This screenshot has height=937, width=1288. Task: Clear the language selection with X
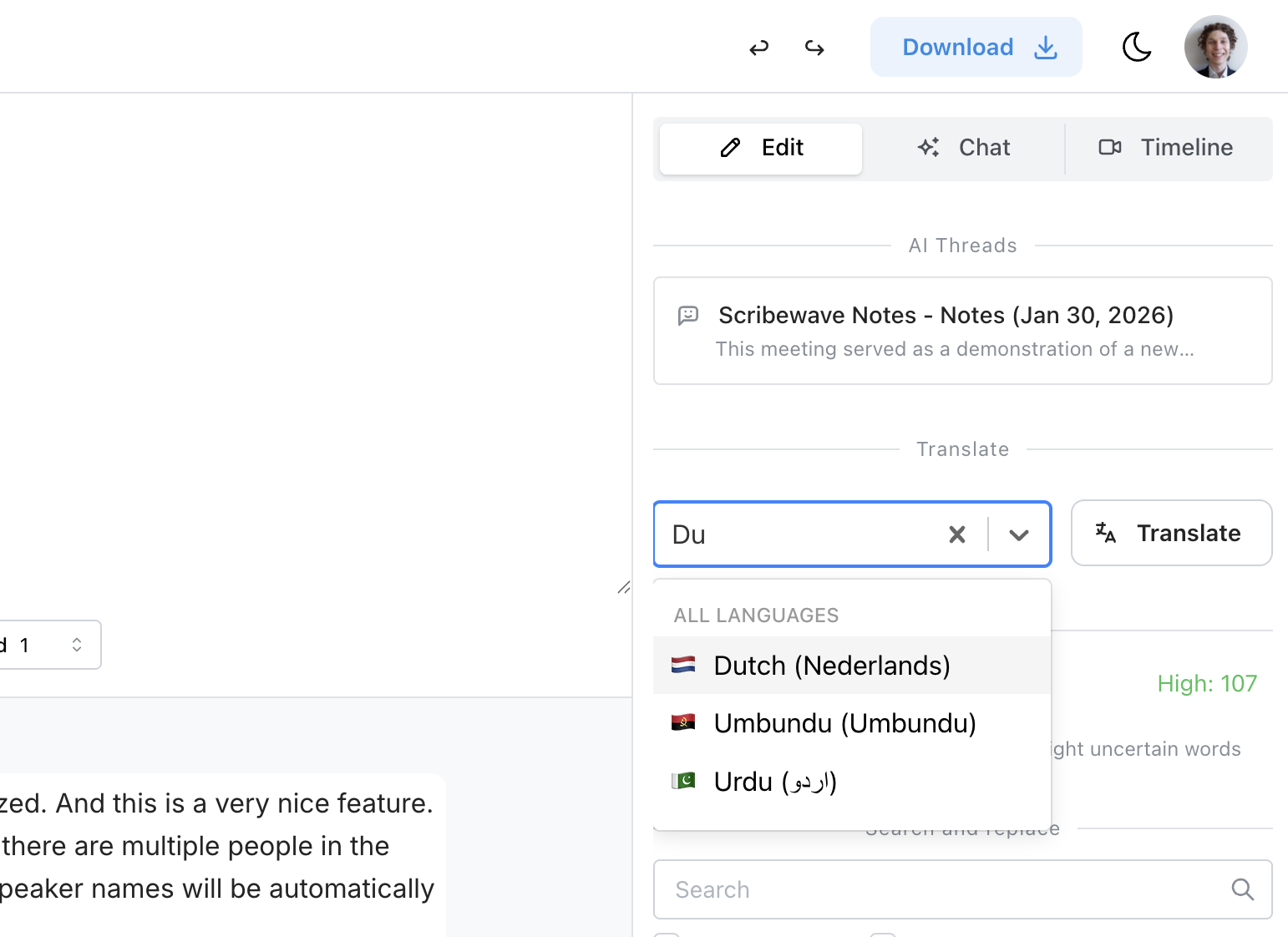957,534
